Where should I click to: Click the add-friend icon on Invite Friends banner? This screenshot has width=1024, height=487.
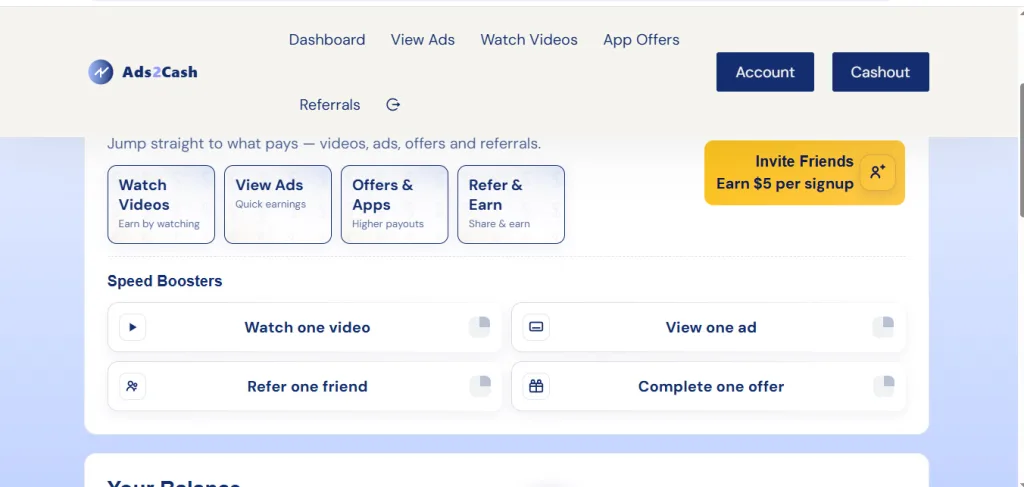(x=877, y=172)
